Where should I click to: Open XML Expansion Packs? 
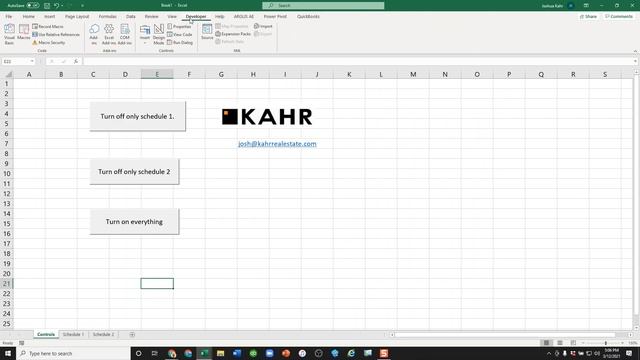[x=233, y=34]
